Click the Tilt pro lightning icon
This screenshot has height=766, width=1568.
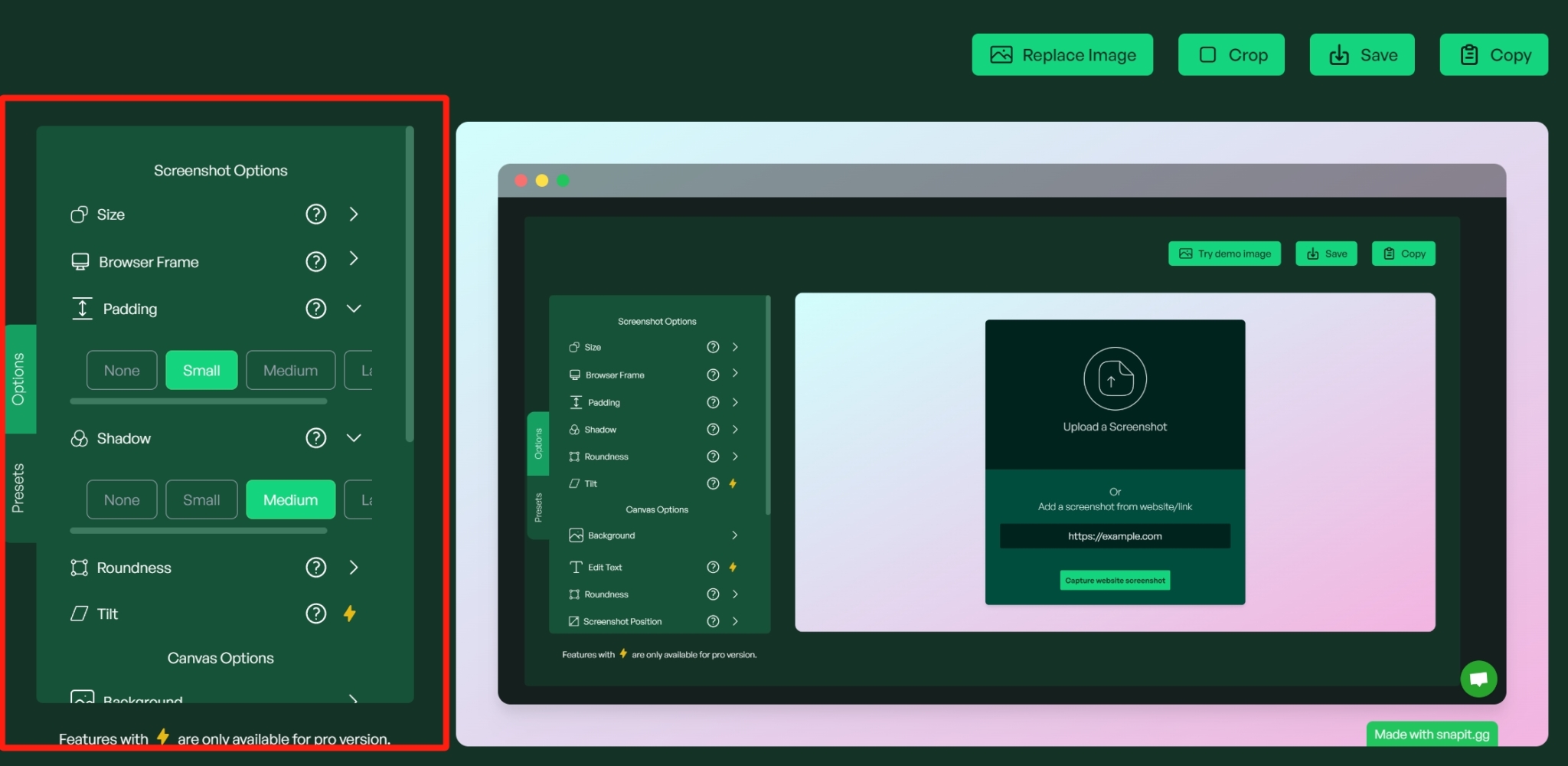click(351, 613)
